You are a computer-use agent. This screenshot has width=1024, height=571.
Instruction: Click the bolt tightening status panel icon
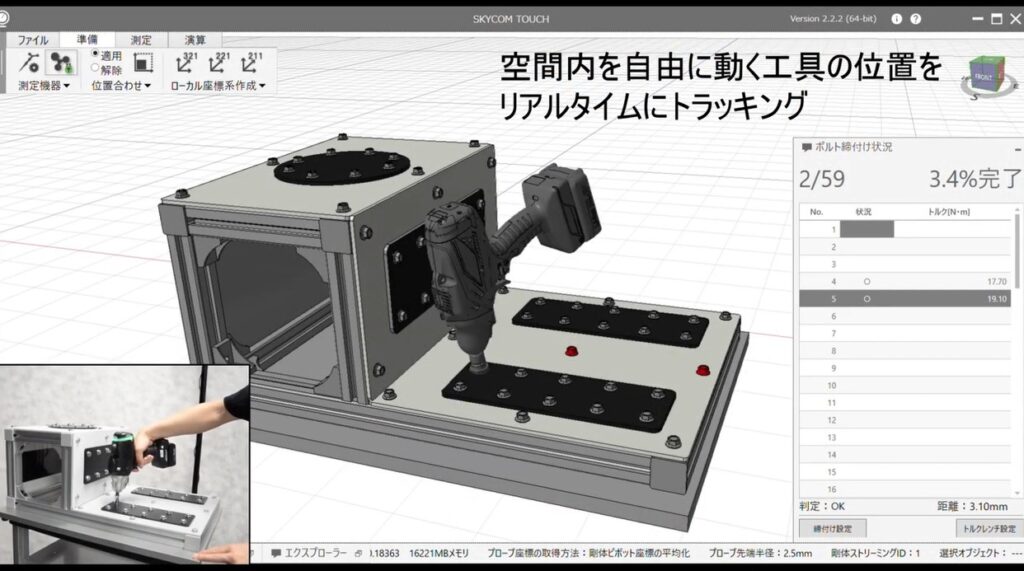pos(807,148)
